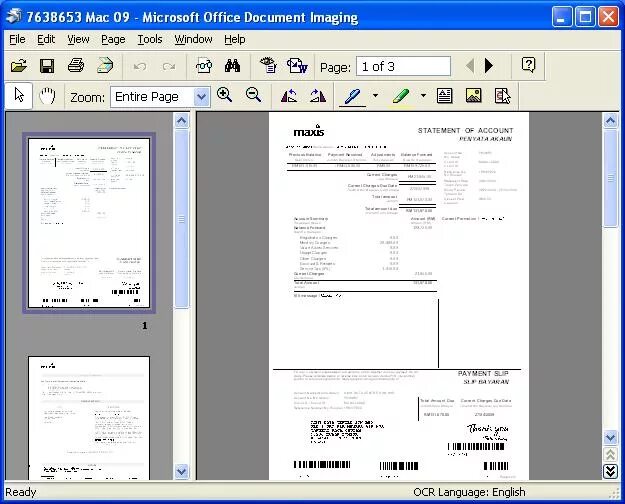Insert a text box annotation
Image resolution: width=625 pixels, height=504 pixels.
click(x=444, y=96)
